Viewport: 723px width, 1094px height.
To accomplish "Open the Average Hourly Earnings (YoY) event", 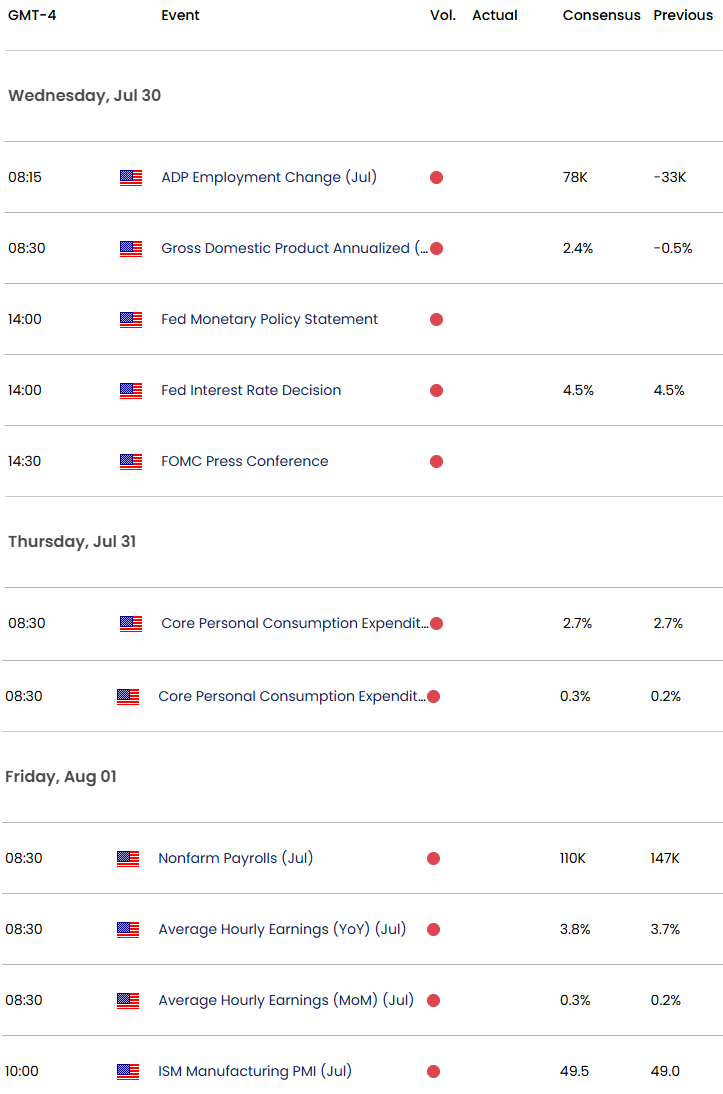I will coord(282,930).
